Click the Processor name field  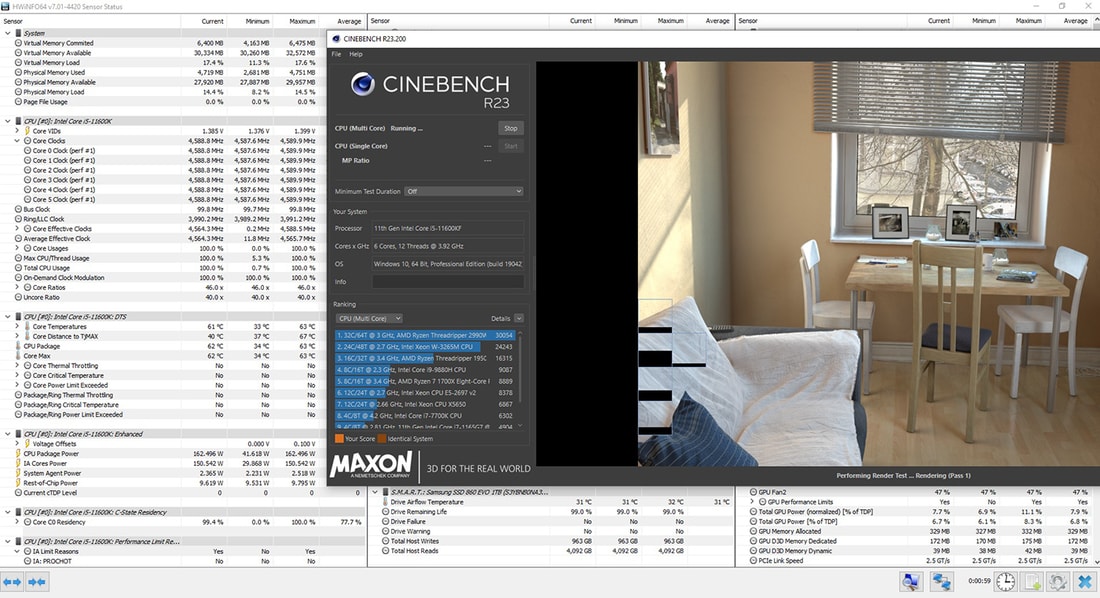coord(448,228)
